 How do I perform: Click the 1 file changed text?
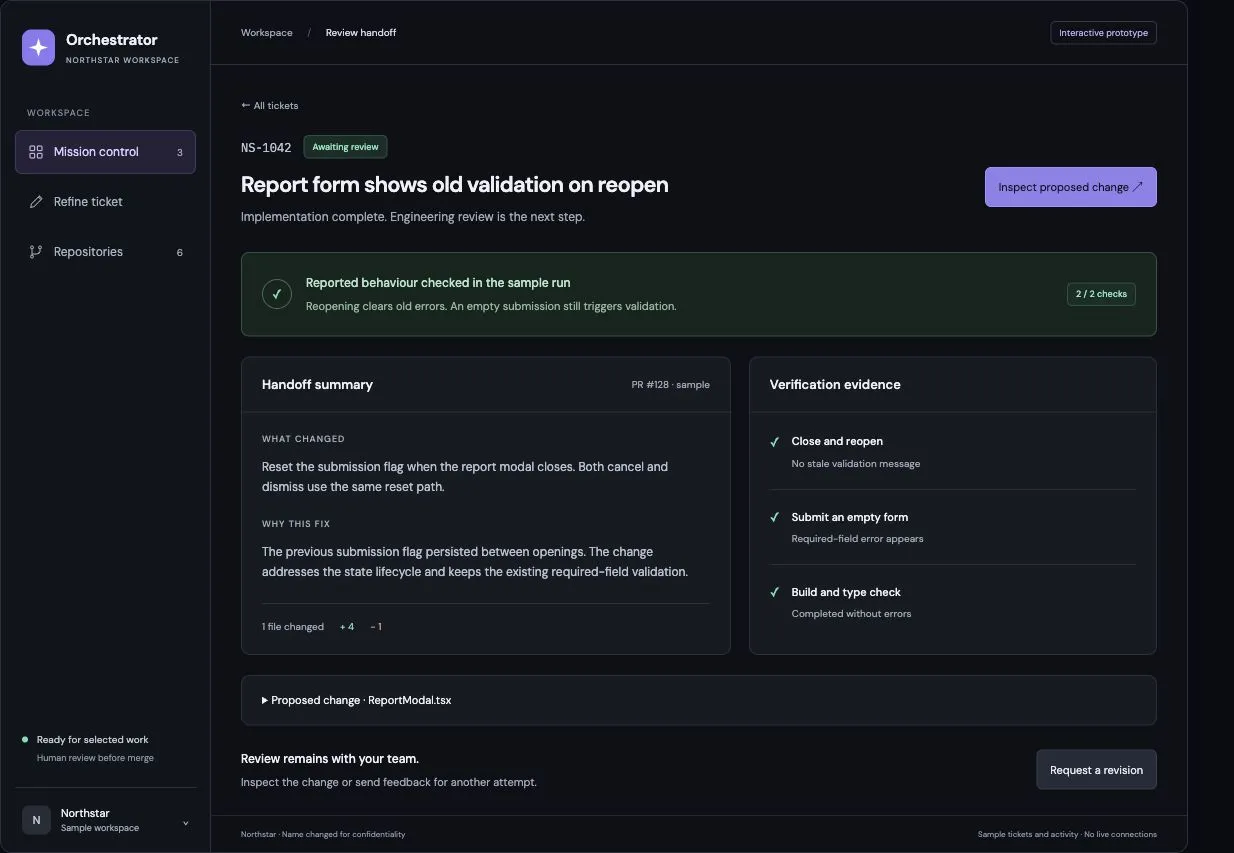pos(293,627)
